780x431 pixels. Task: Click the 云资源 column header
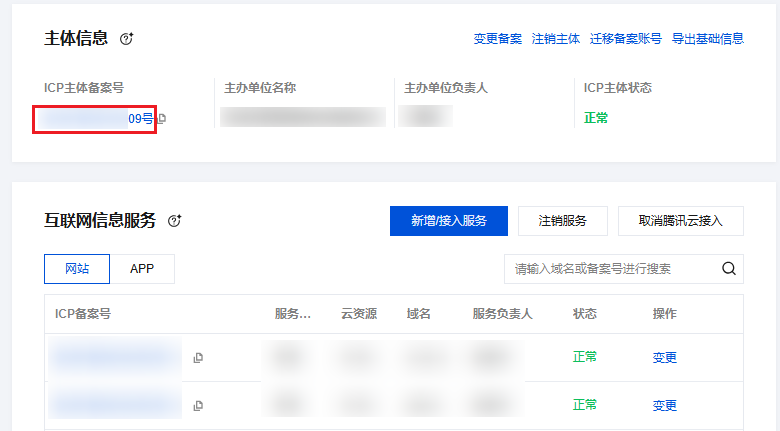point(359,314)
